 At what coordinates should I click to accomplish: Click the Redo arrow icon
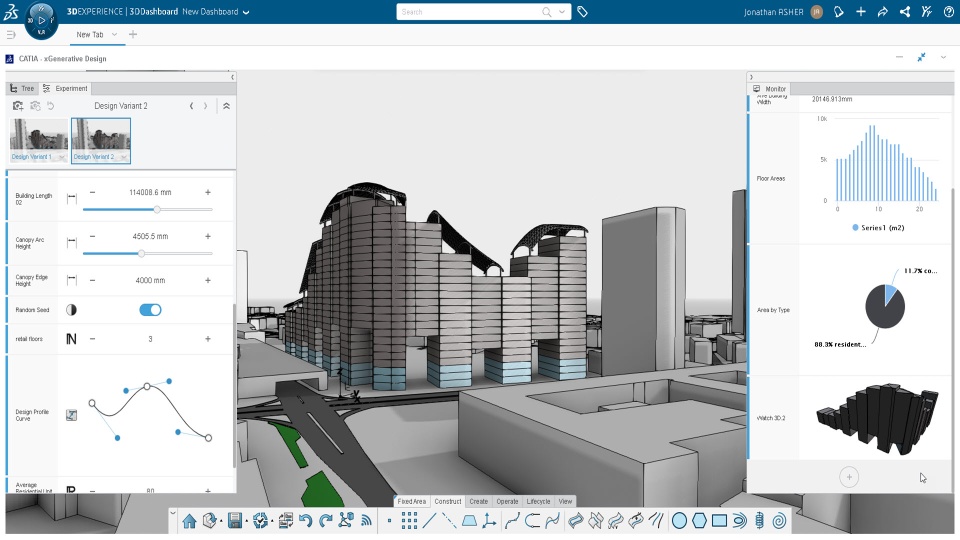tap(325, 521)
